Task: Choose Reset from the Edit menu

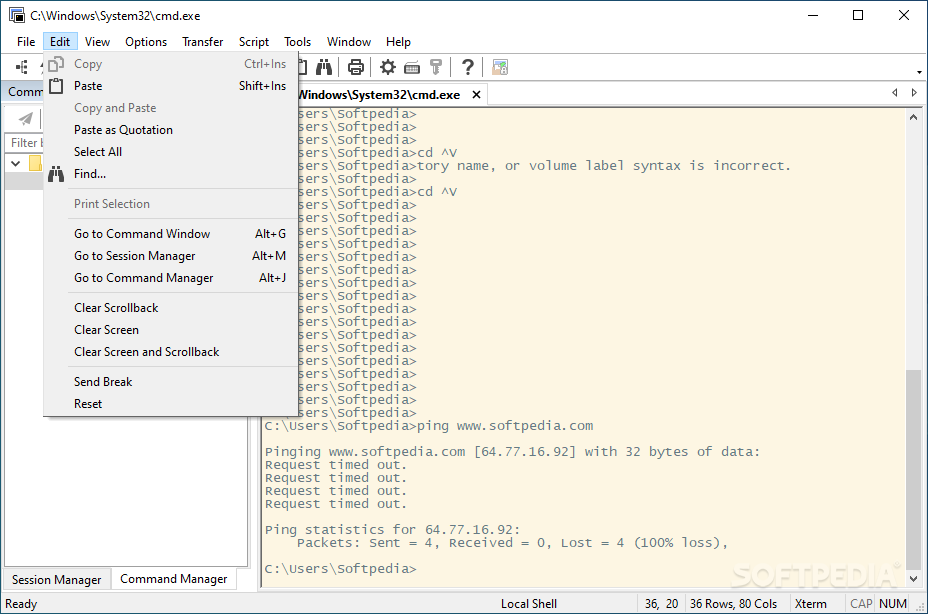Action: coord(170,403)
